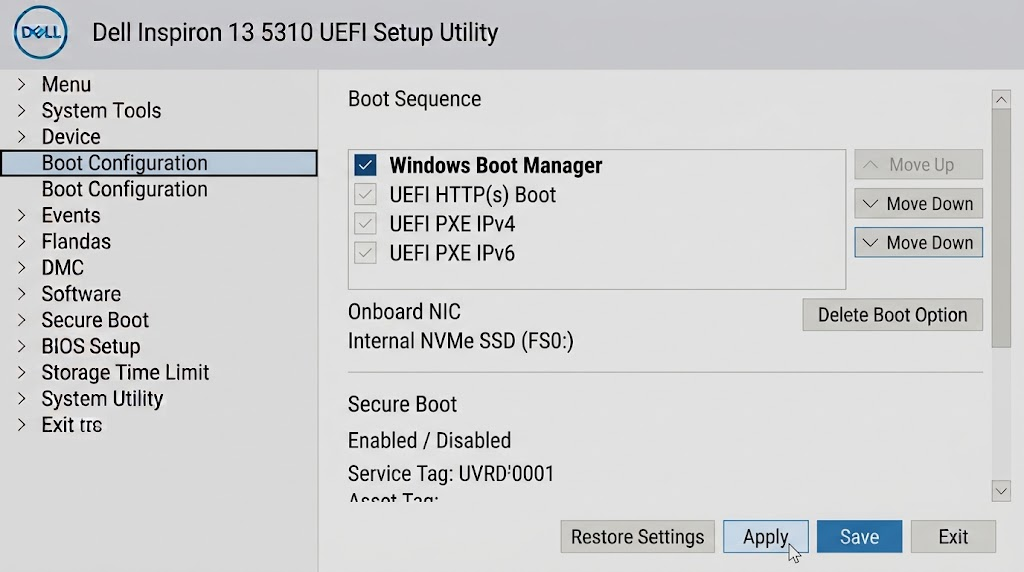The height and width of the screenshot is (572, 1024).
Task: Click the Move Up button
Action: (918, 165)
